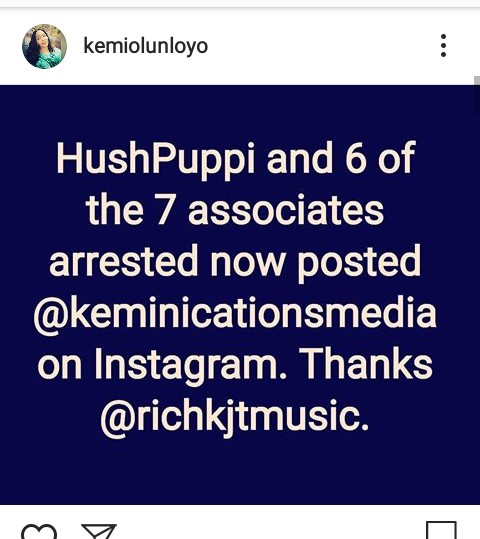The image size is (480, 539).
Task: Toggle the heart to like this post
Action: click(39, 532)
